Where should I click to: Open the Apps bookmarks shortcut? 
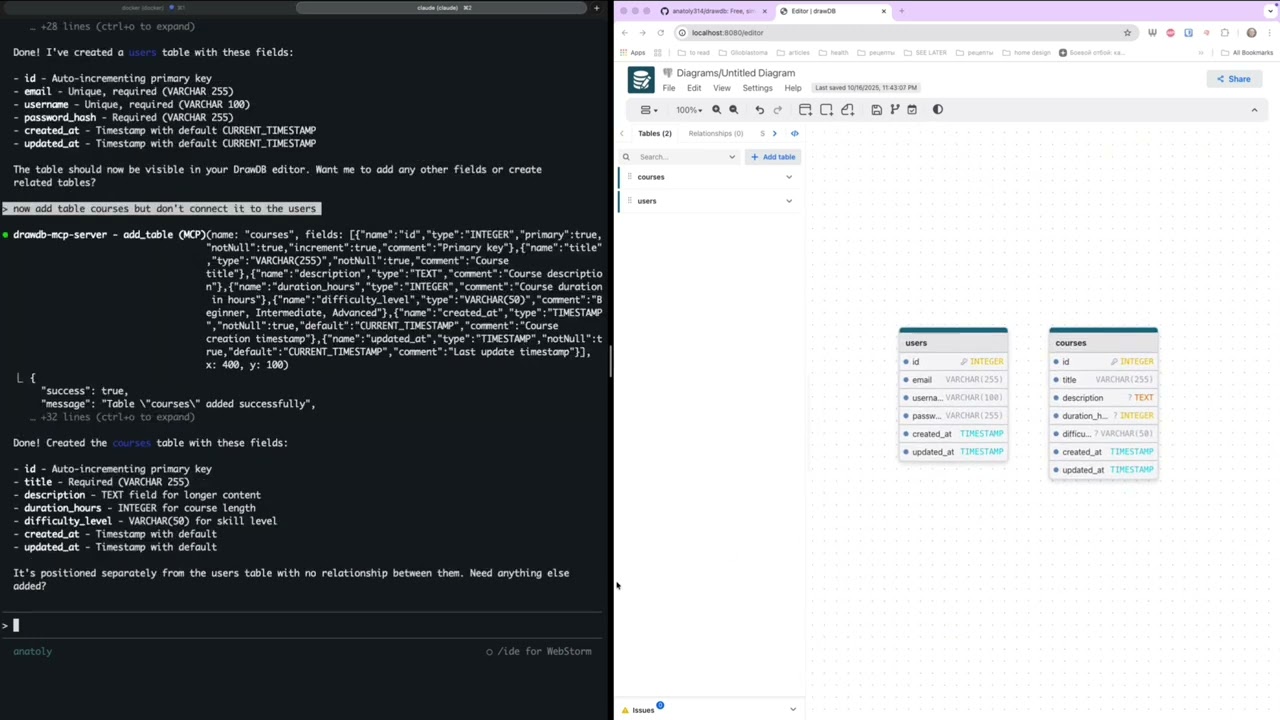pos(633,52)
